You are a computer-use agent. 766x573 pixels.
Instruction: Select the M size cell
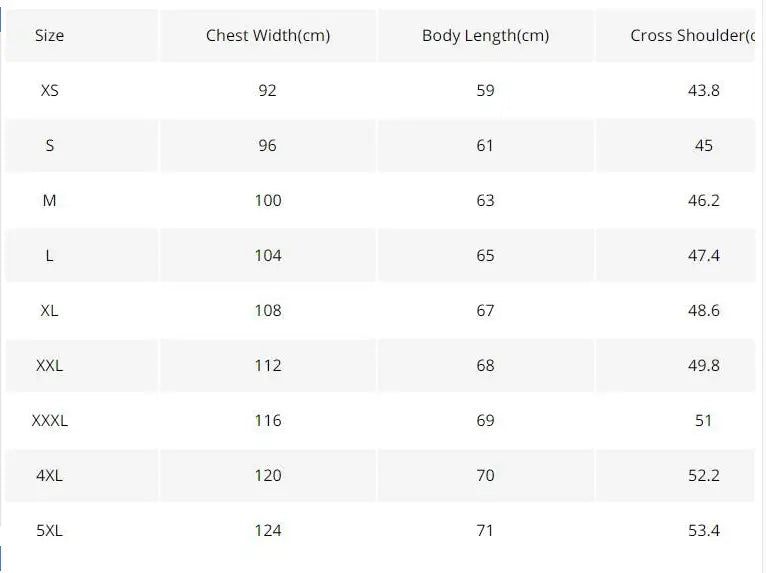click(49, 200)
